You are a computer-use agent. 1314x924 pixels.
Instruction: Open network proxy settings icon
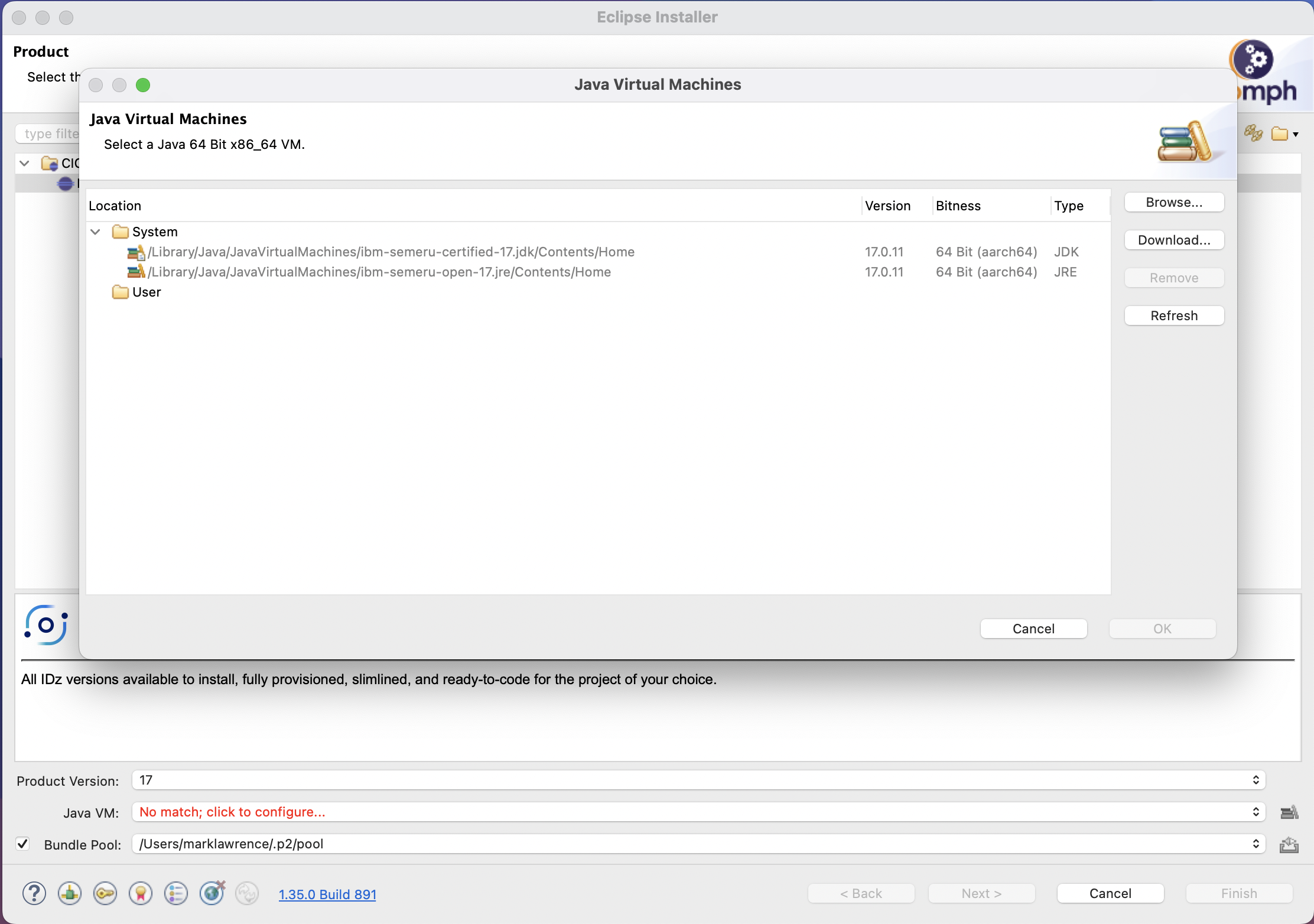coord(70,893)
